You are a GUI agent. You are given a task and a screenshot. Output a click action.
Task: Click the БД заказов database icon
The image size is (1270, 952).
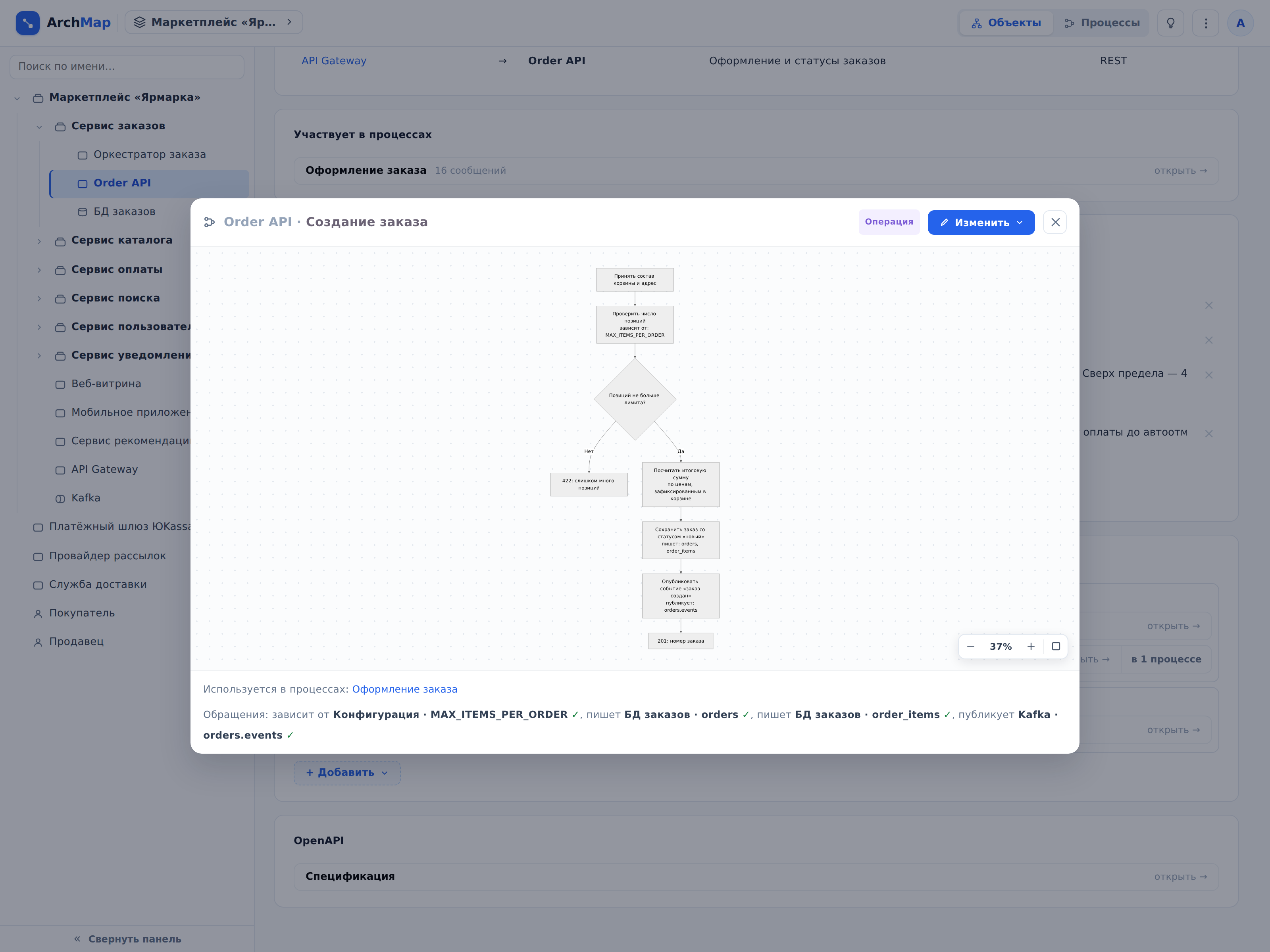(x=83, y=212)
